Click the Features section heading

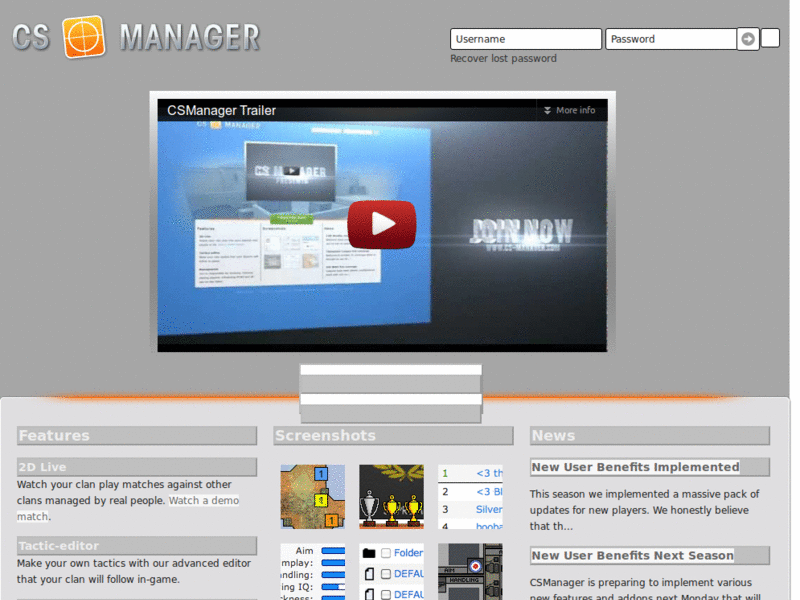point(137,435)
